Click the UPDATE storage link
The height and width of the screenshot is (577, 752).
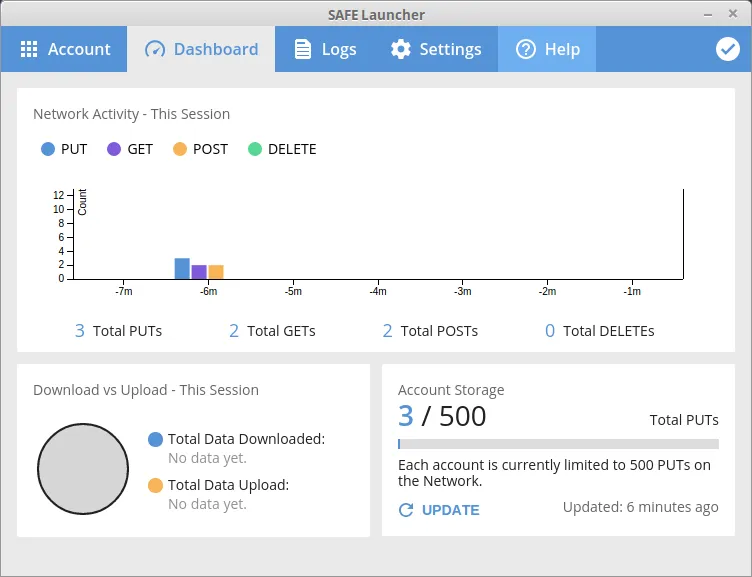pyautogui.click(x=450, y=510)
